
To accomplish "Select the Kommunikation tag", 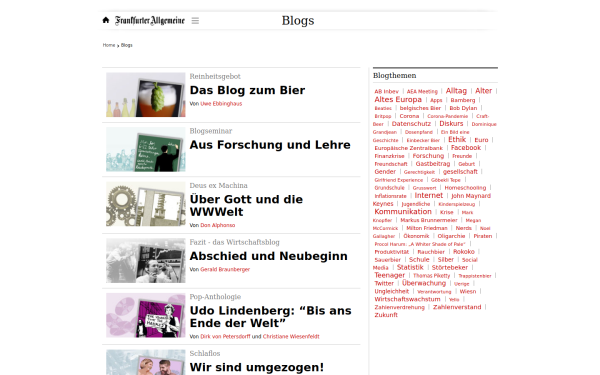I will [x=403, y=212].
